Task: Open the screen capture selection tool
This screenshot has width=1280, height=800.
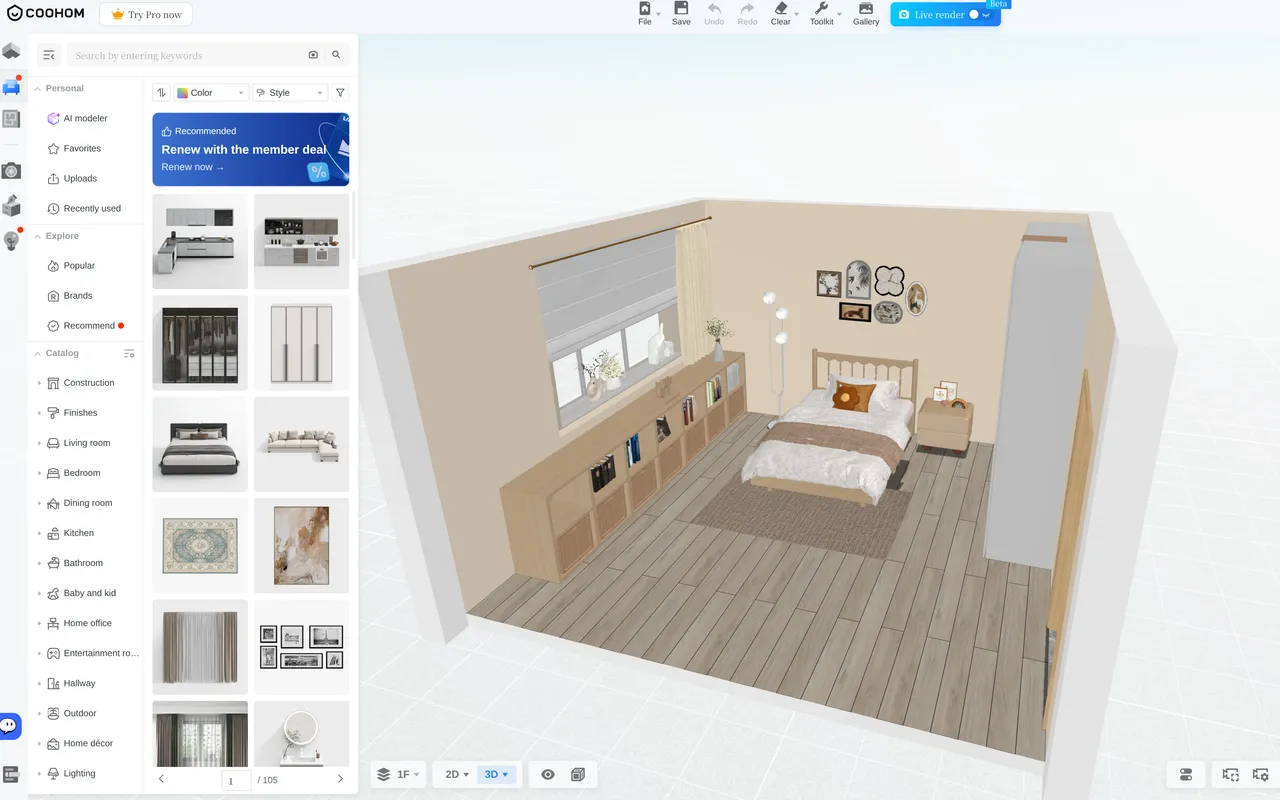Action: click(1230, 774)
